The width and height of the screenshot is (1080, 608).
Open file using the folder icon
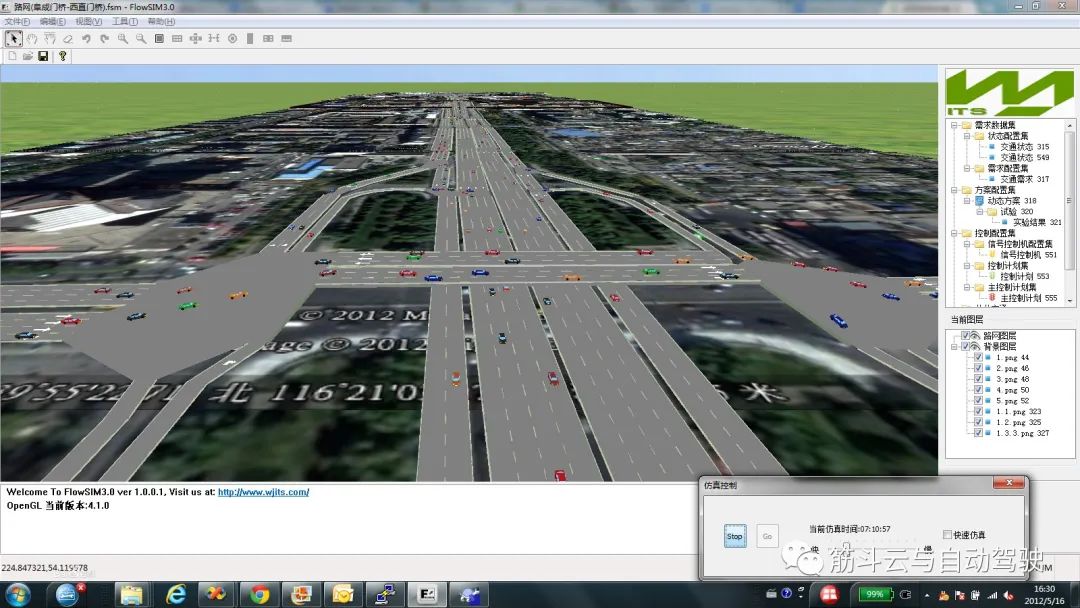[x=28, y=56]
